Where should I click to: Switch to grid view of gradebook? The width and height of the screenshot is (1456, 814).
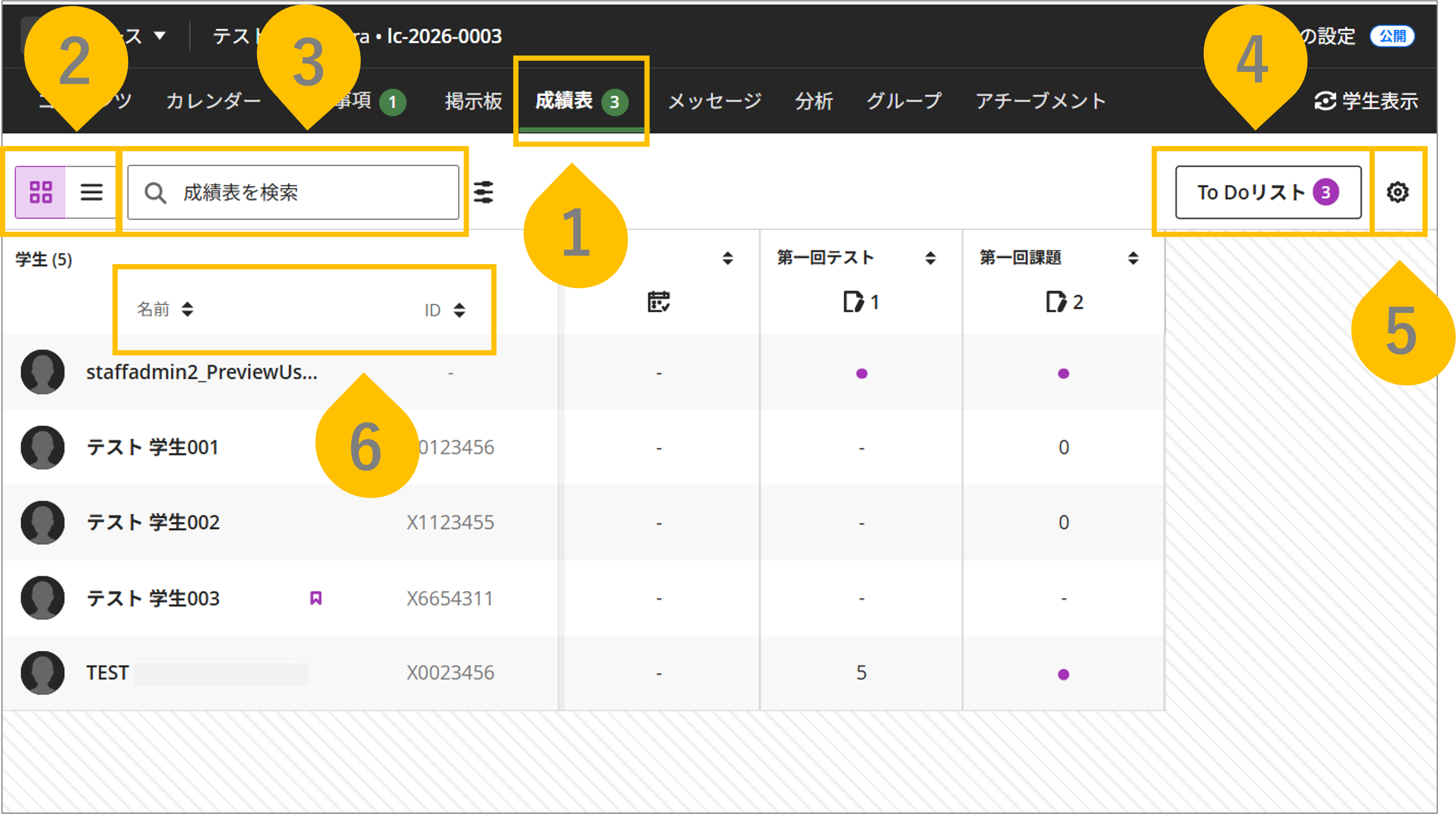click(40, 192)
